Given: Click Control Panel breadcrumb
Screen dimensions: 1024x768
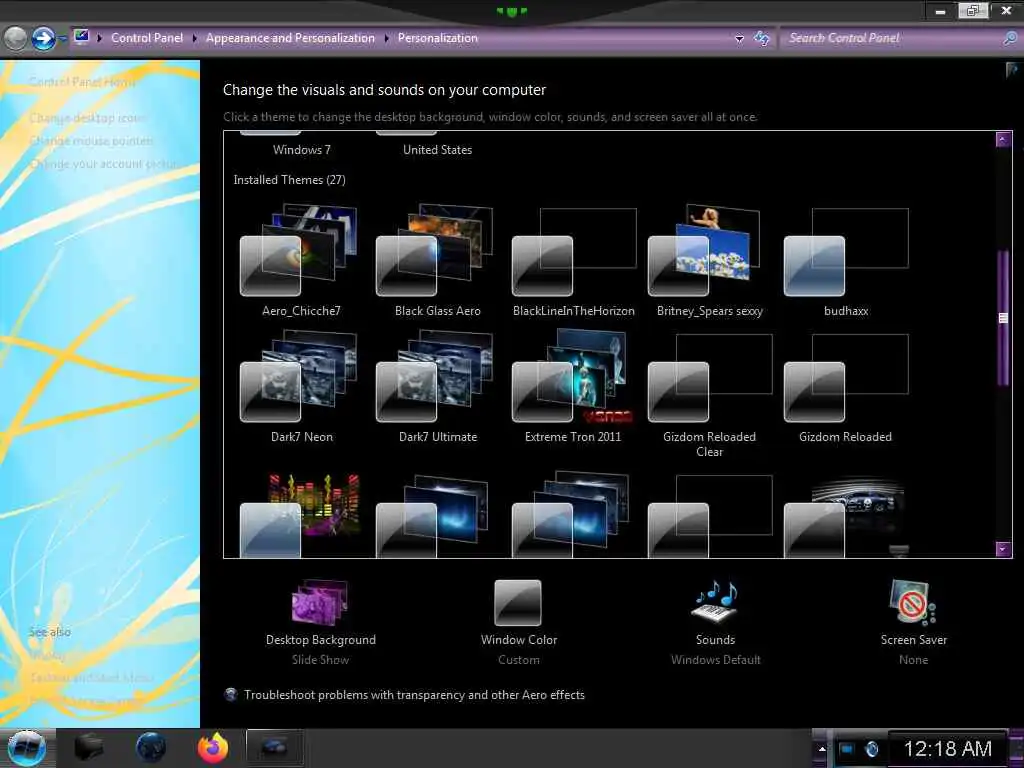Looking at the screenshot, I should tap(147, 38).
